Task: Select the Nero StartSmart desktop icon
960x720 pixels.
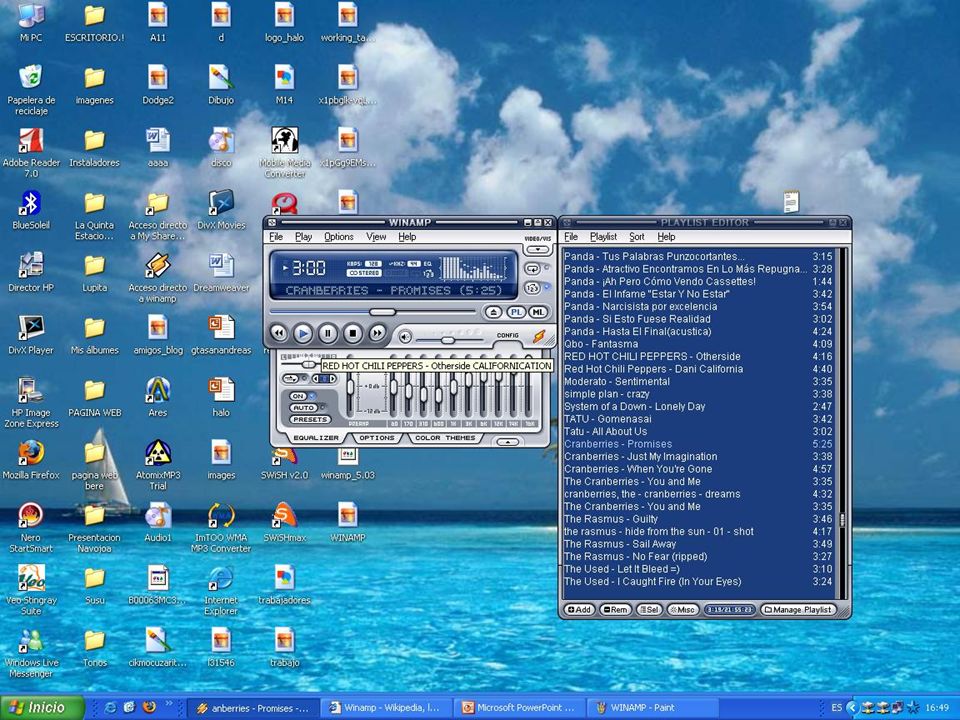Action: tap(31, 528)
